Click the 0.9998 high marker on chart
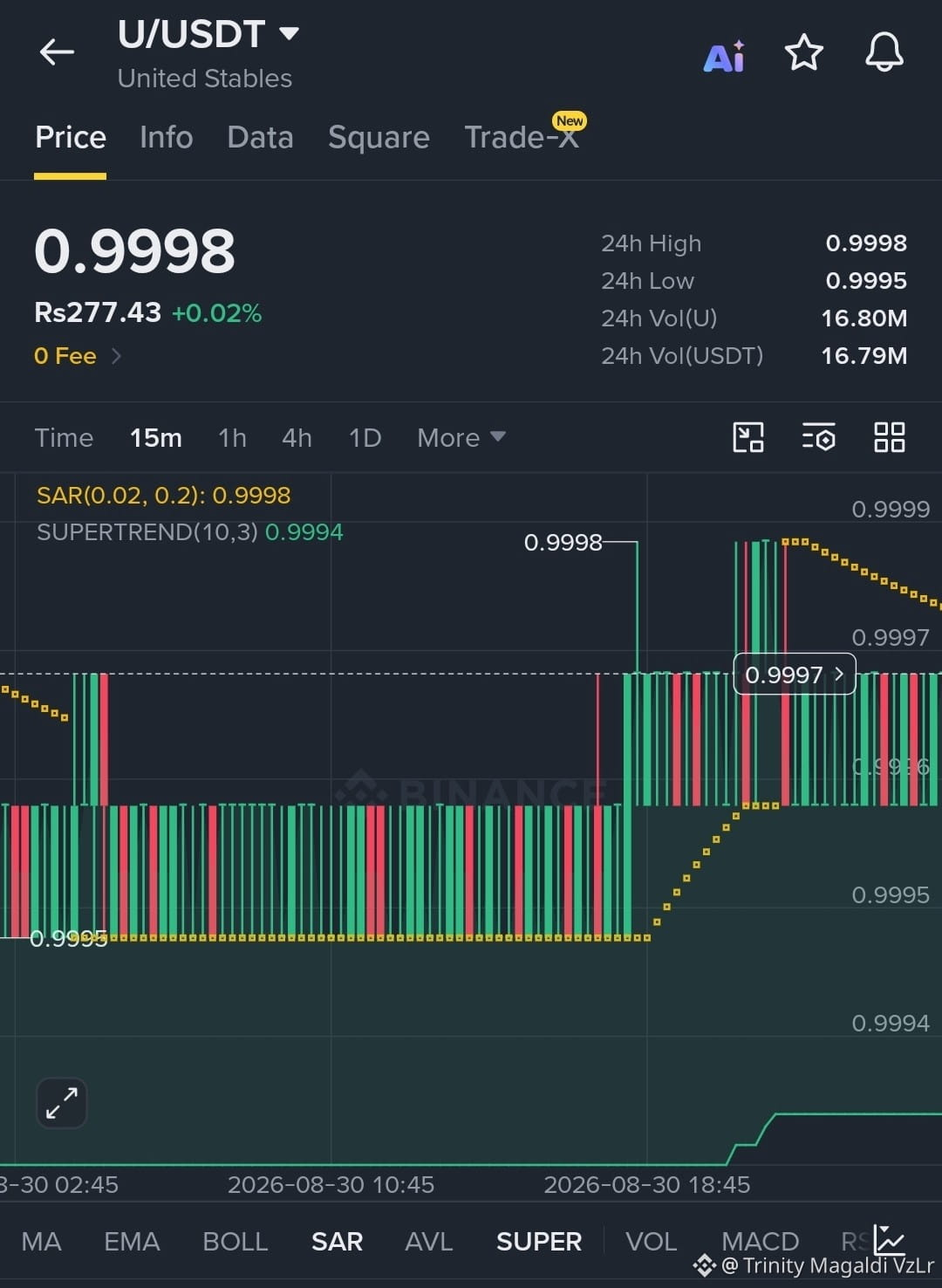The height and width of the screenshot is (1288, 942). (563, 543)
